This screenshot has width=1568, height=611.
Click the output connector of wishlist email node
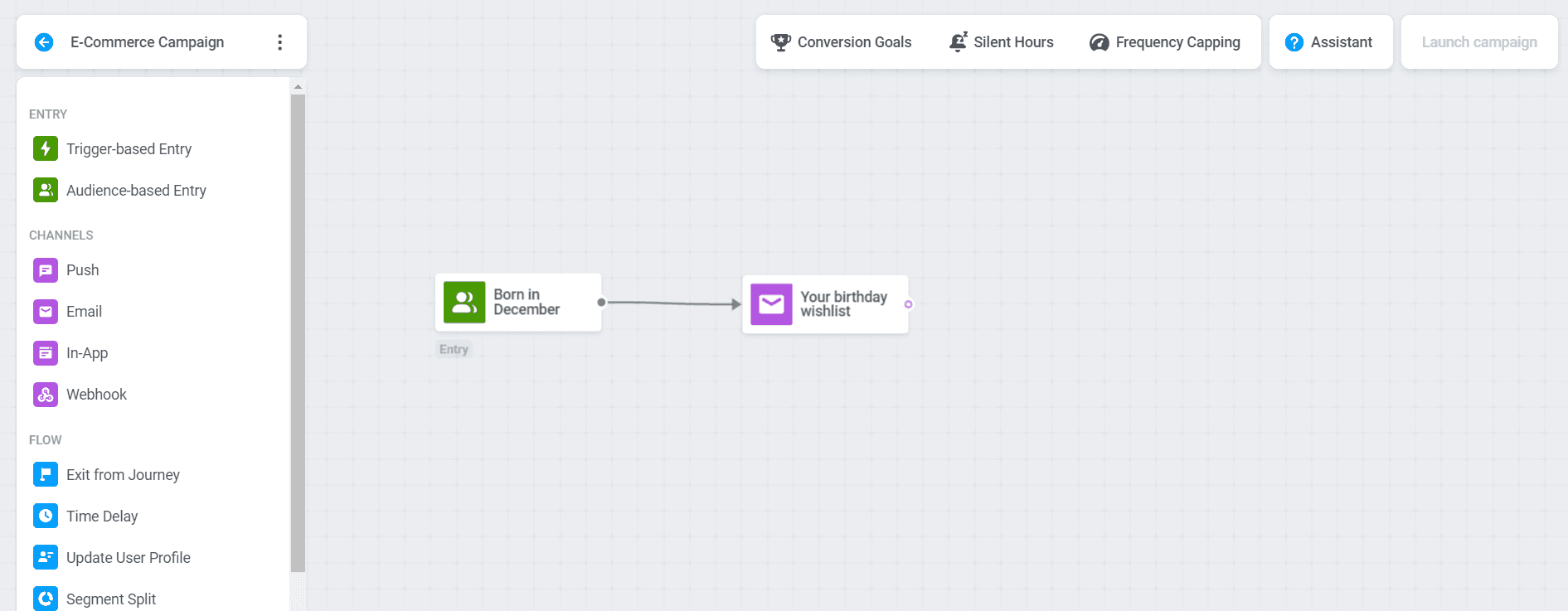909,304
